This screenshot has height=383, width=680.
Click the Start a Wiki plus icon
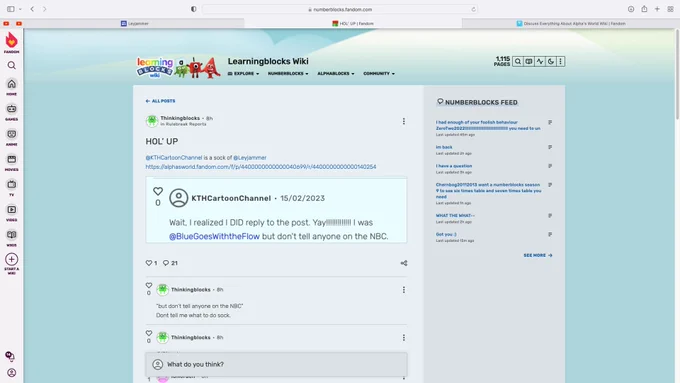tap(12, 259)
